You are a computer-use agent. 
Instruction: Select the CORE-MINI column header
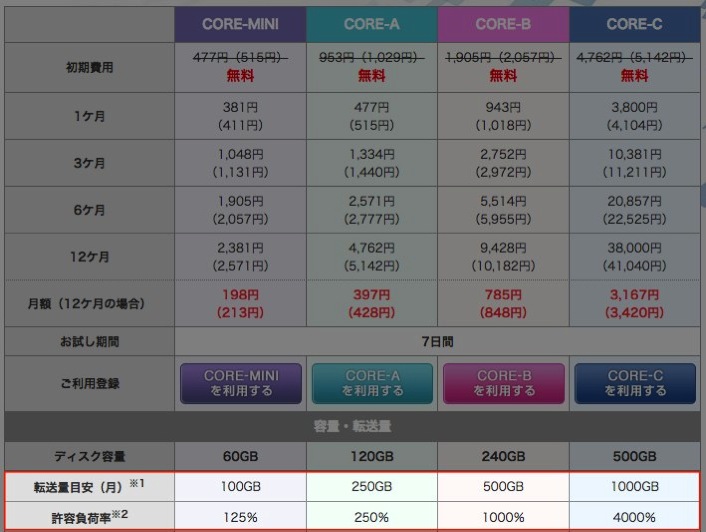click(240, 24)
